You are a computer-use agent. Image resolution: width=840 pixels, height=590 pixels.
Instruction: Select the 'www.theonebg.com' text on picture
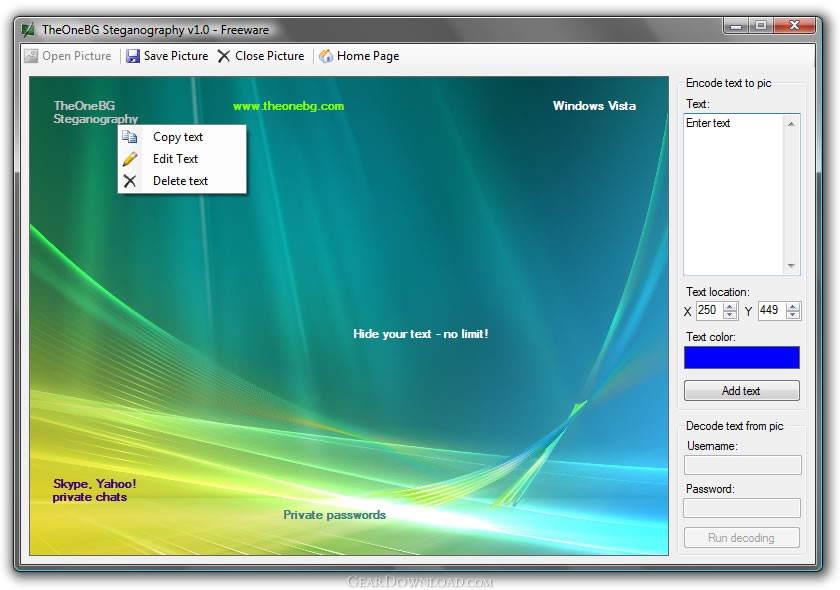point(288,106)
